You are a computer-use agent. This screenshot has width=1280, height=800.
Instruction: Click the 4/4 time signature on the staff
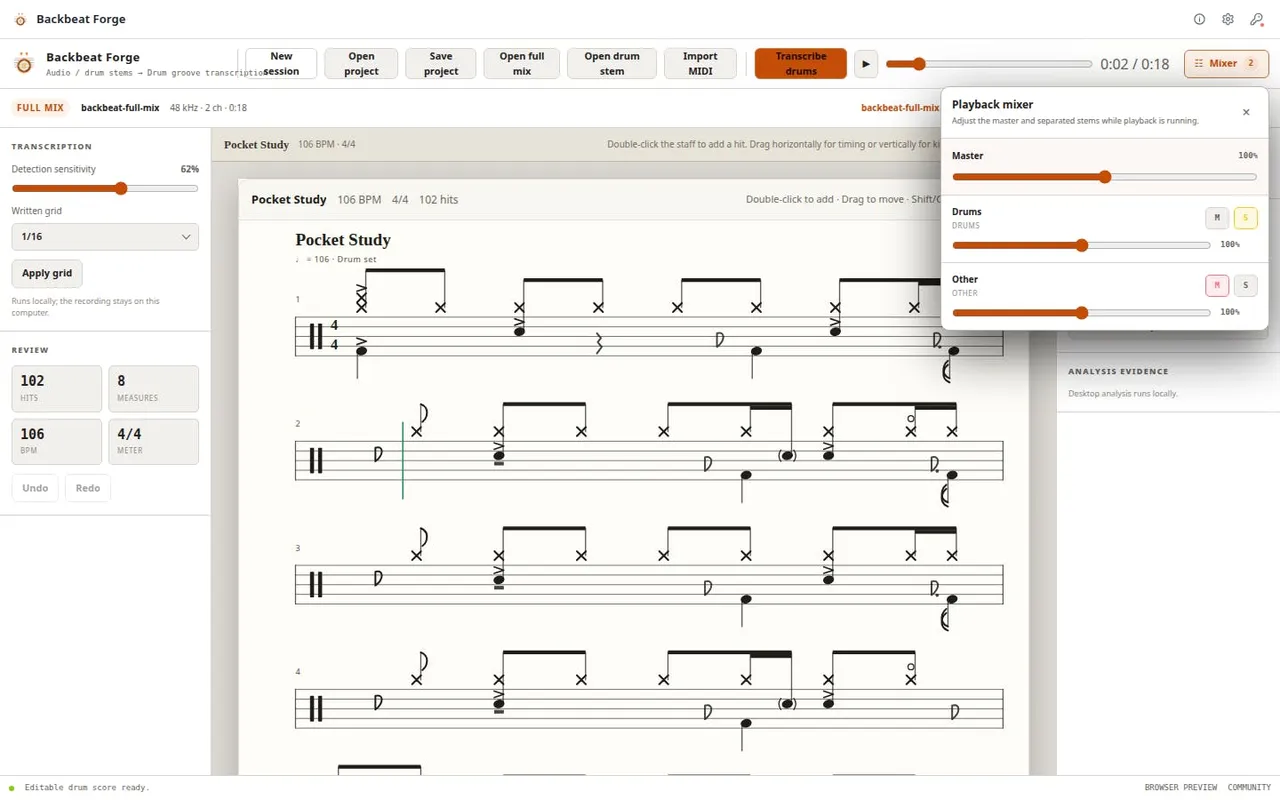[335, 336]
